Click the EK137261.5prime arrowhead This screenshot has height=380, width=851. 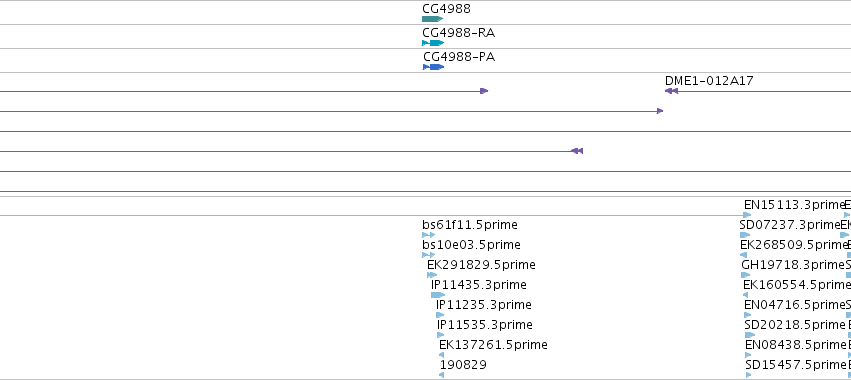click(x=441, y=355)
